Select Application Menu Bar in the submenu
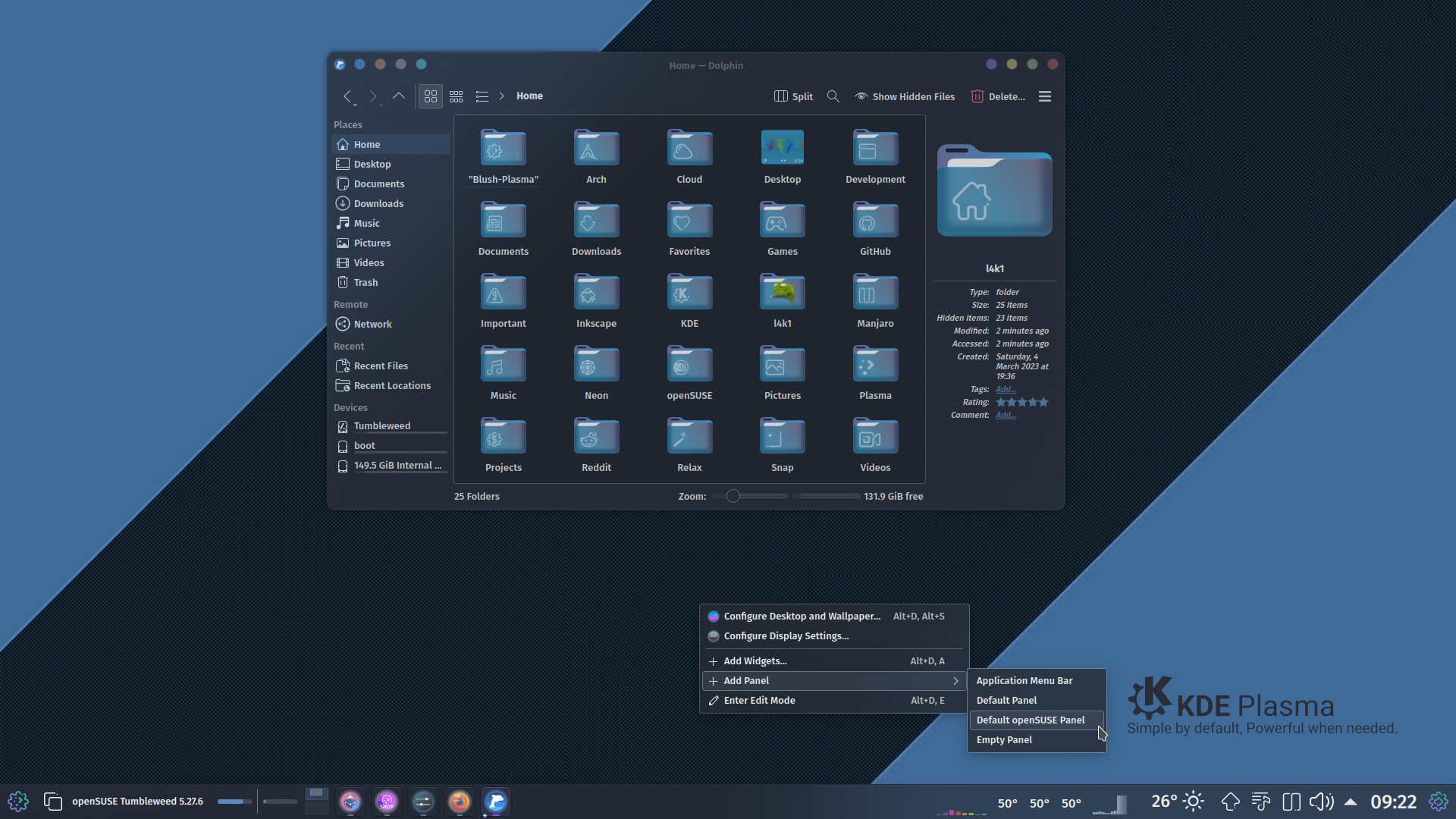The width and height of the screenshot is (1456, 819). click(1037, 681)
